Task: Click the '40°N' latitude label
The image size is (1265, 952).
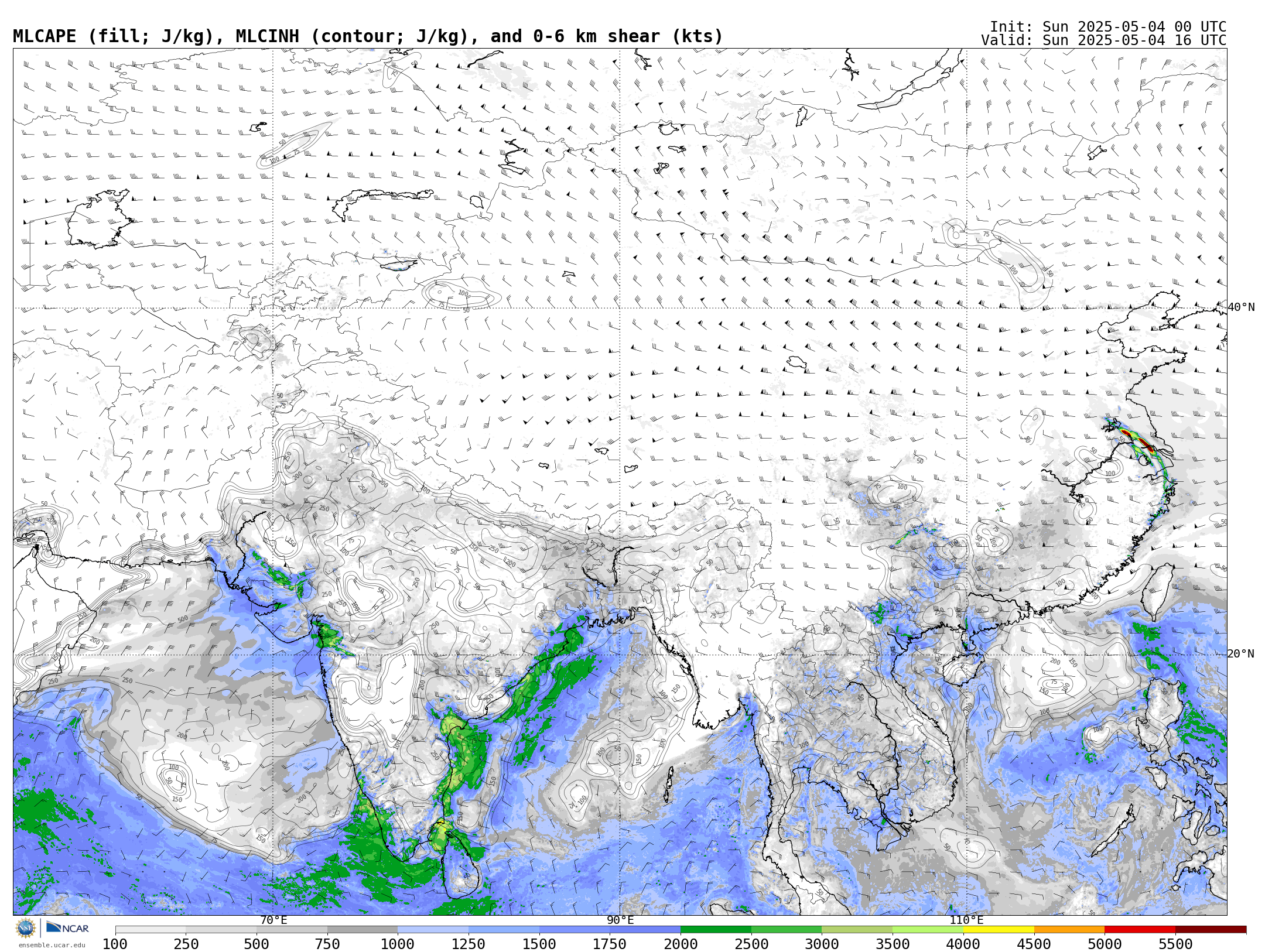Action: click(1241, 307)
